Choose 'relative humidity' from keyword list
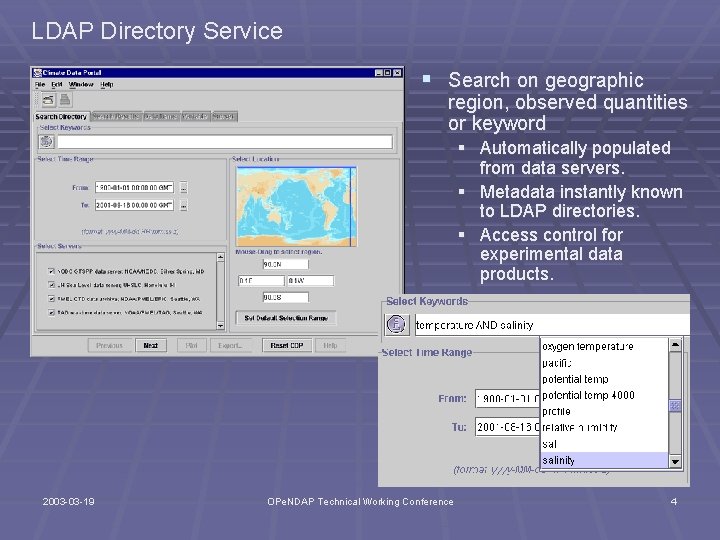Screen dimensions: 720x540 click(604, 427)
